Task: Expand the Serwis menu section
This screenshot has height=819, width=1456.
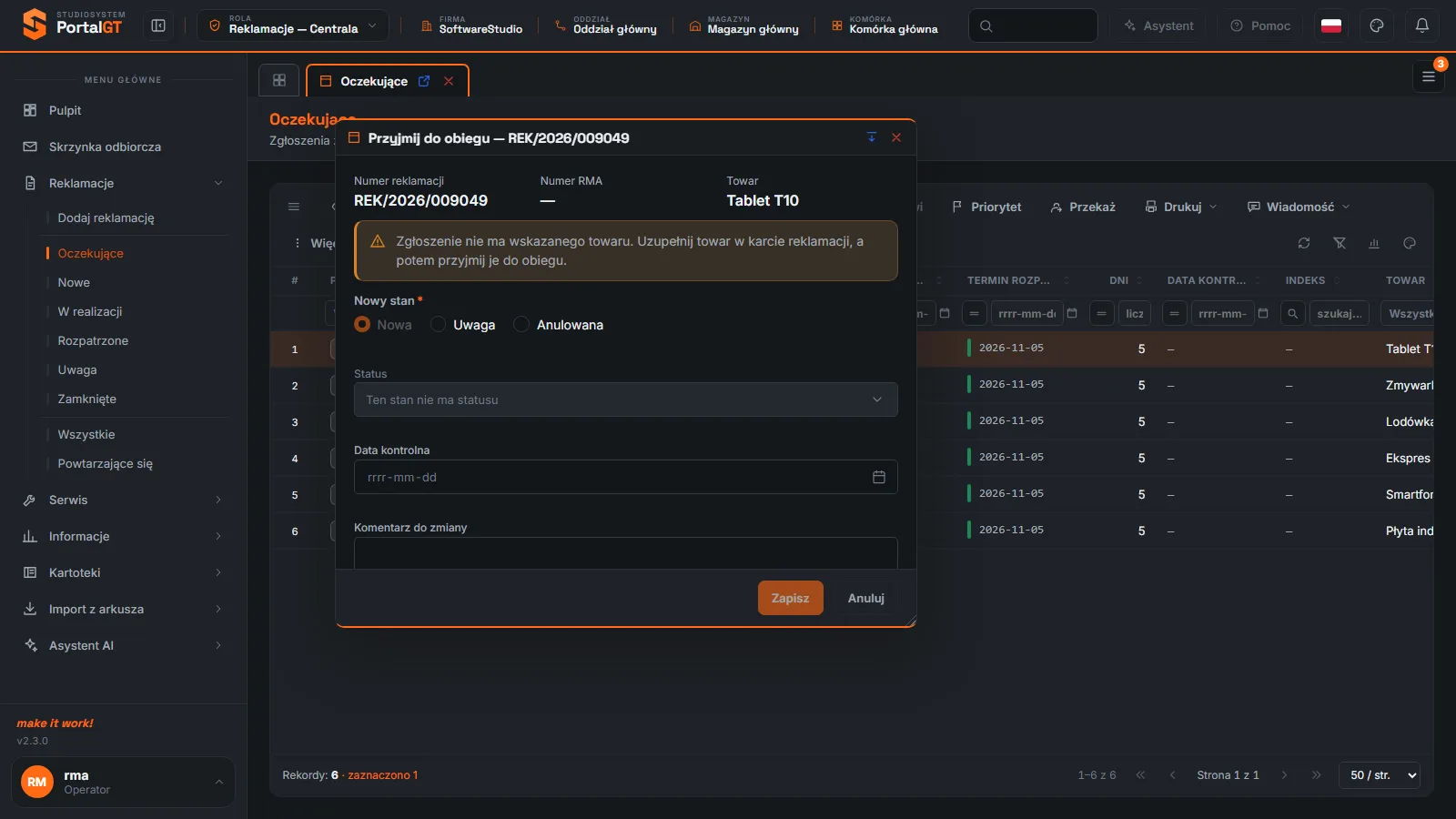Action: click(x=123, y=500)
